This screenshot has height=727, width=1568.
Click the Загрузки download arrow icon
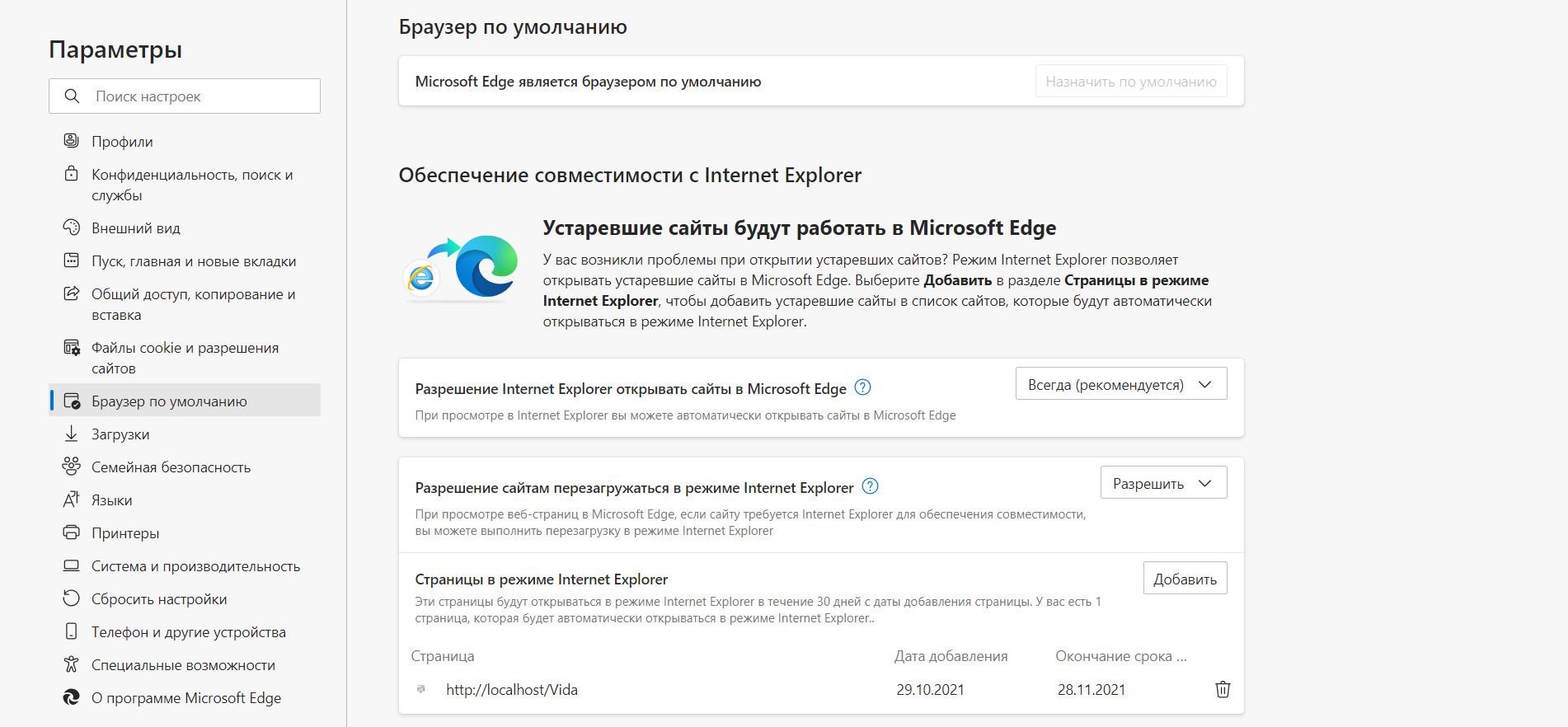[x=72, y=434]
